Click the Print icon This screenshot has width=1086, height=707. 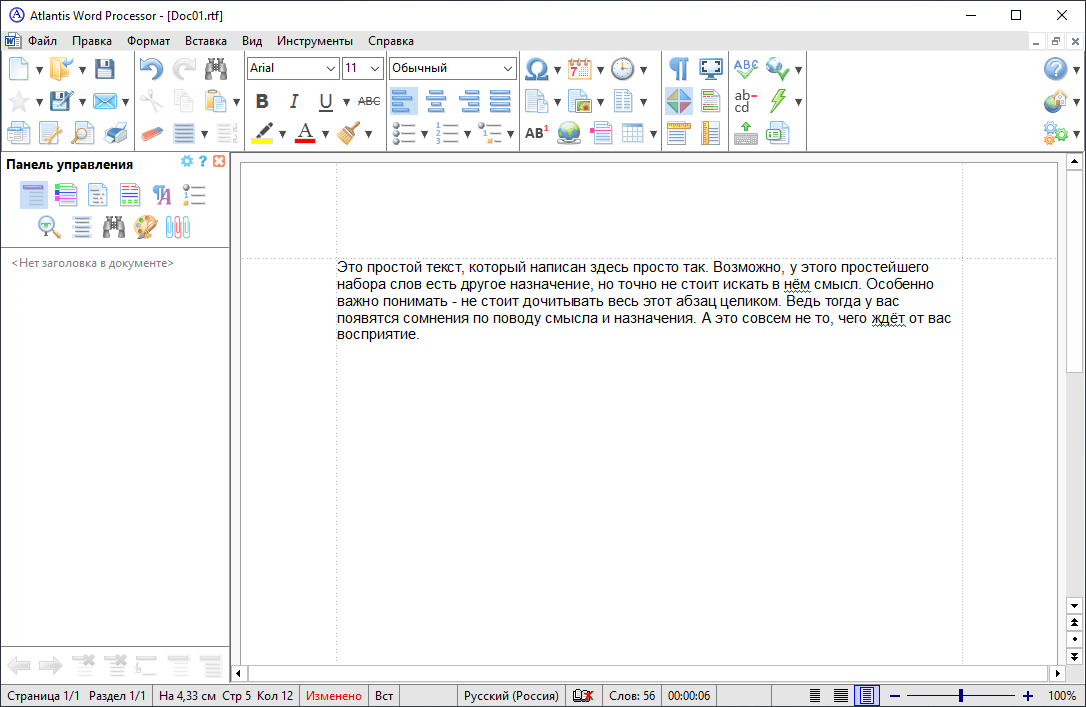pos(115,133)
